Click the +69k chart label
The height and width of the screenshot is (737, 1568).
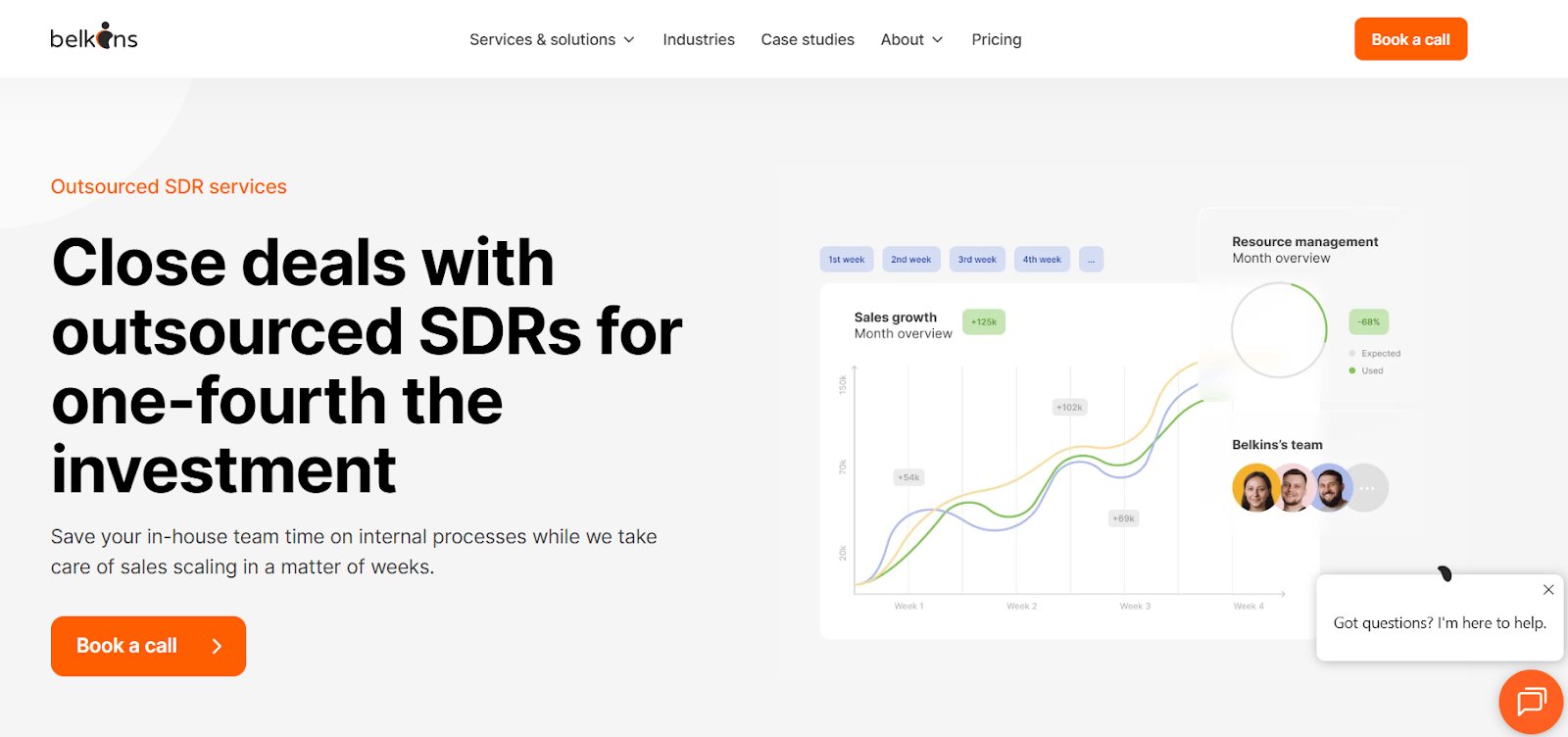click(1123, 518)
